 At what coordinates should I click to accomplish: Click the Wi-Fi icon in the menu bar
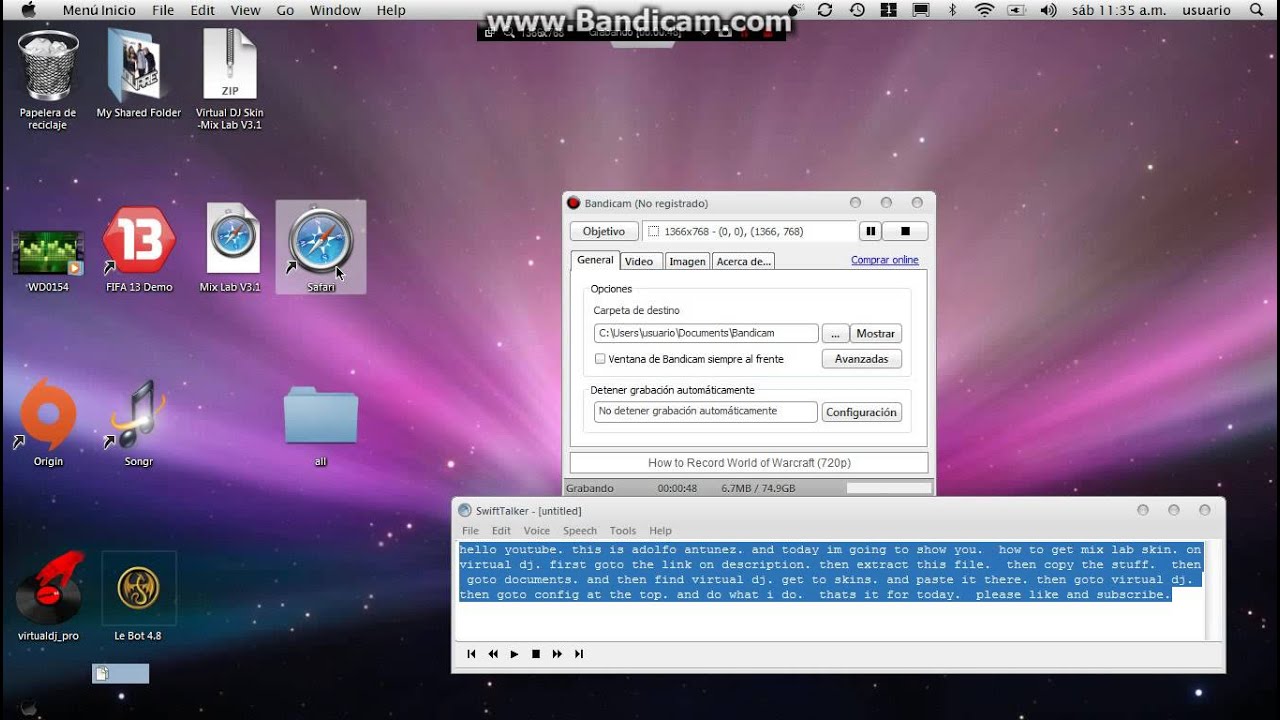[x=985, y=10]
